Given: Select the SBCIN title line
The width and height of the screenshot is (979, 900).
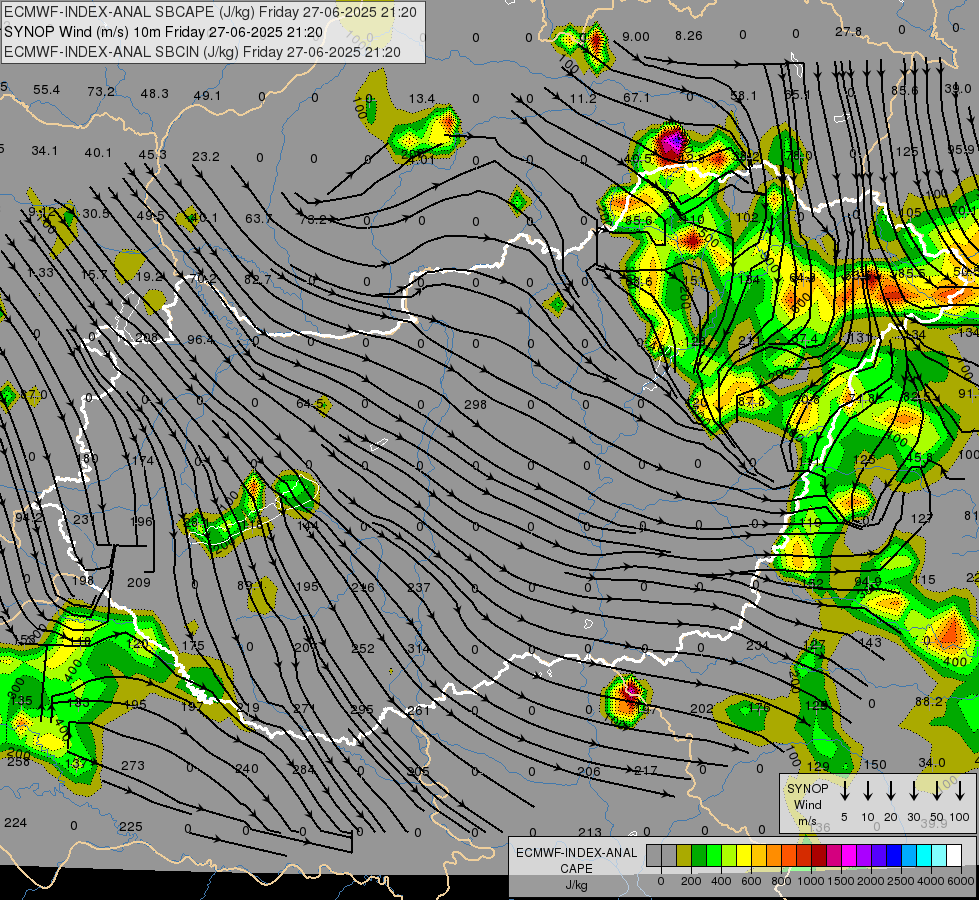Looking at the screenshot, I should (202, 52).
